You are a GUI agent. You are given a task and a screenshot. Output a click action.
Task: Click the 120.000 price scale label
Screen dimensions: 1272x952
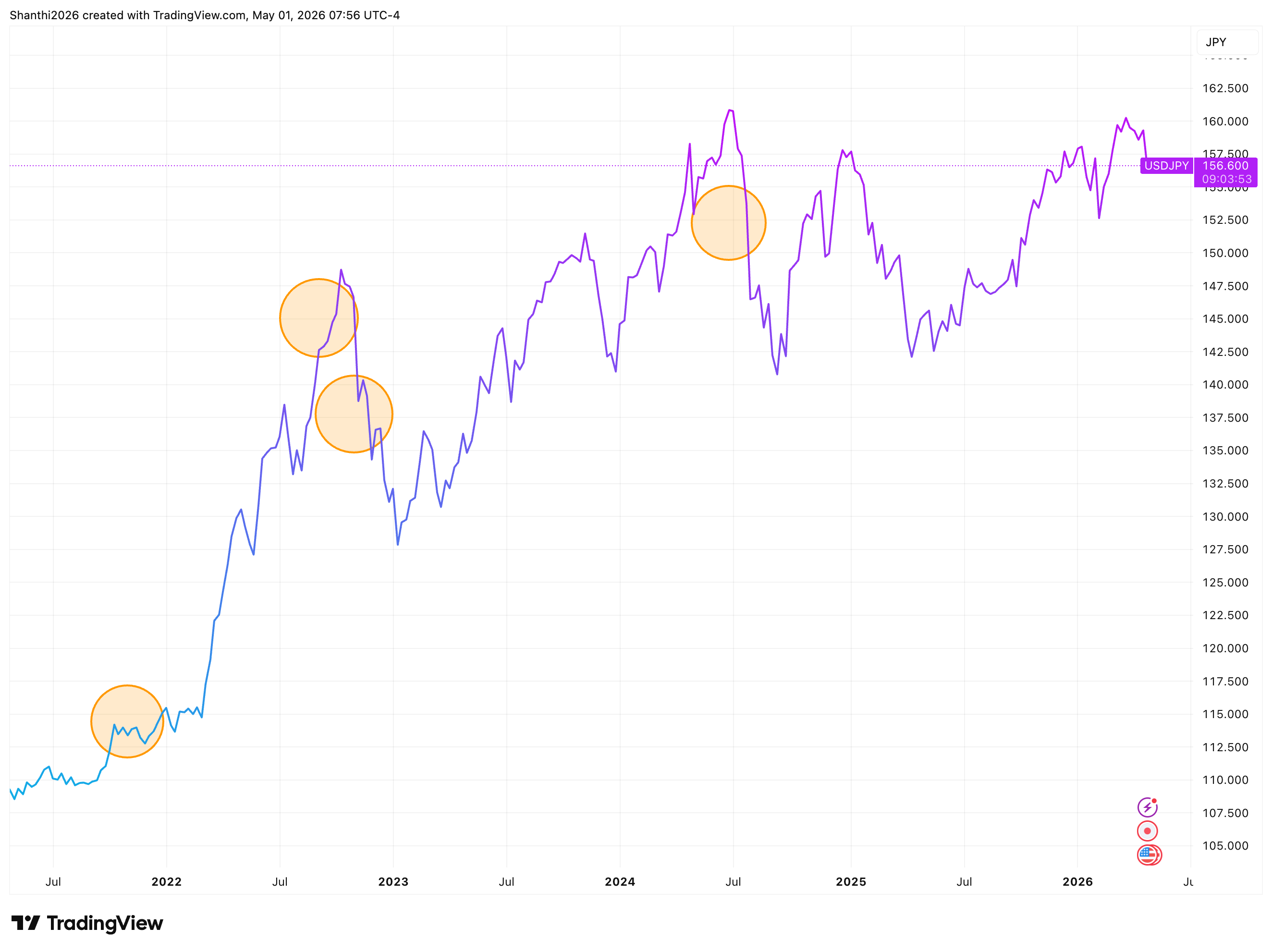(x=1225, y=648)
